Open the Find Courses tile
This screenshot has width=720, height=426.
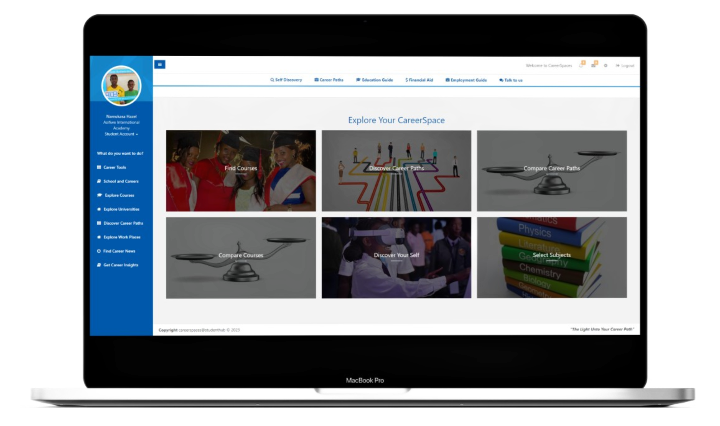coord(241,170)
